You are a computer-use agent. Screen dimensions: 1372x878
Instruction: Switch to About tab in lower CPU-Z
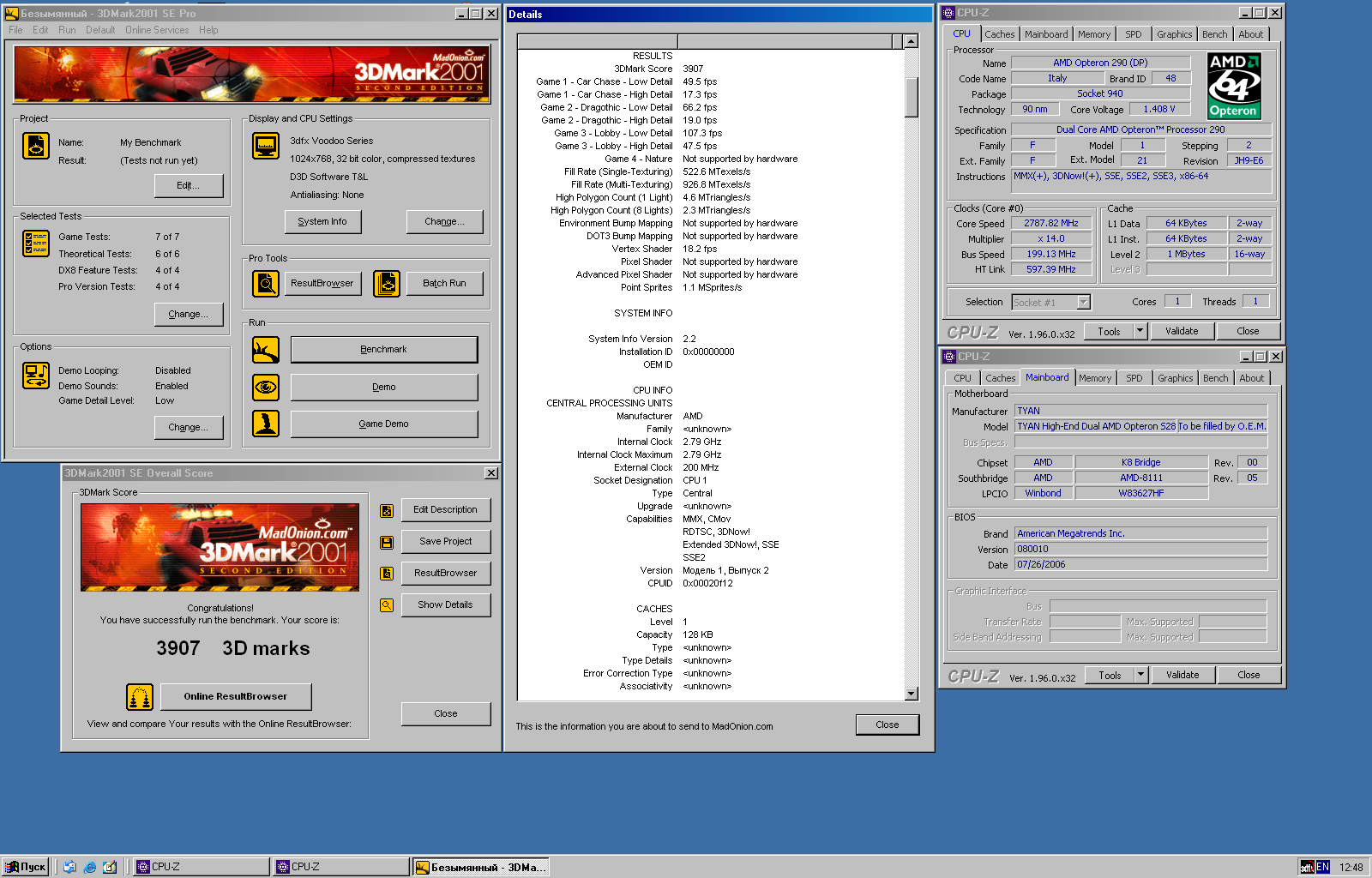click(x=1252, y=378)
